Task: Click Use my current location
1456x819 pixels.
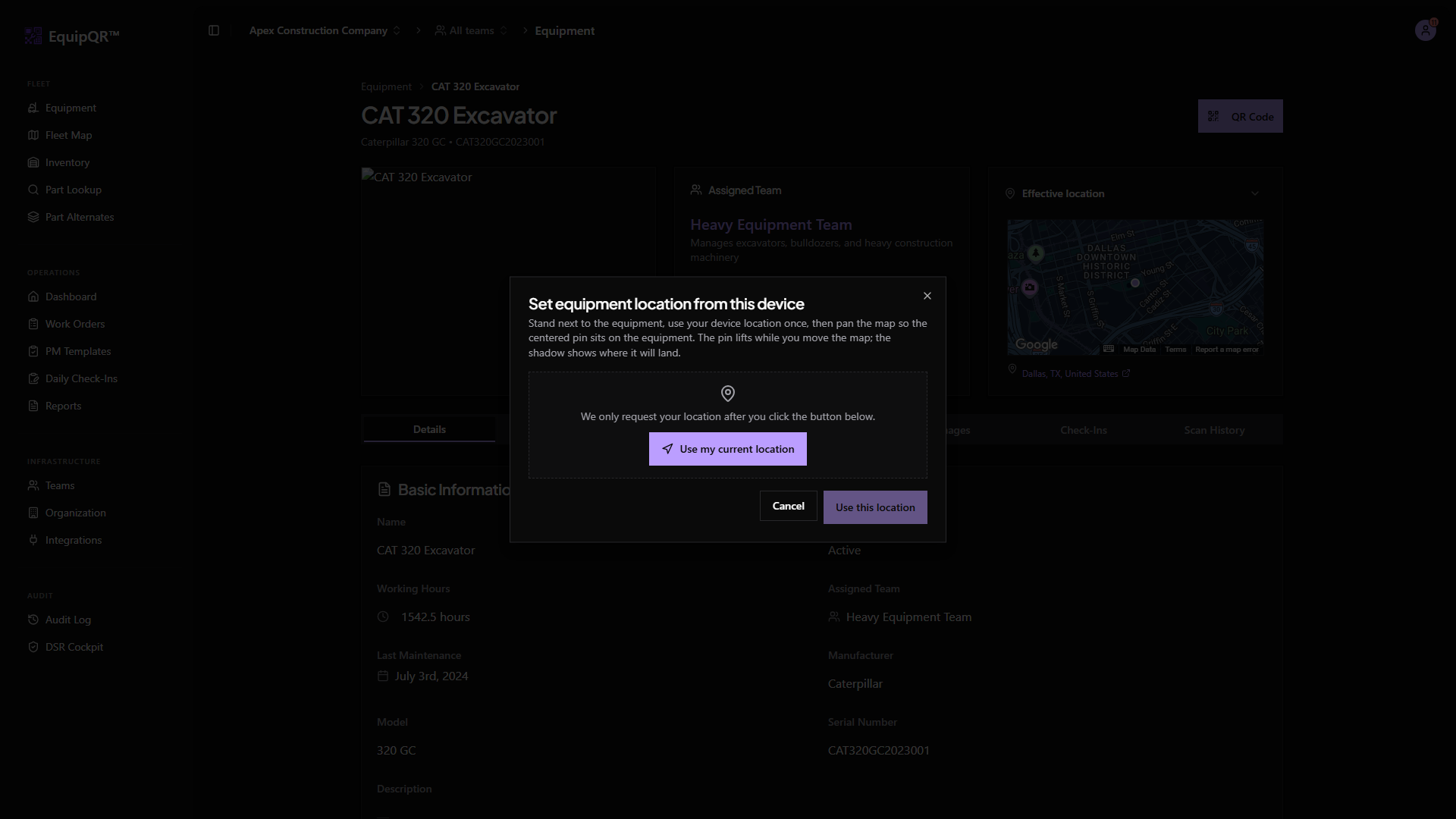Action: point(727,449)
